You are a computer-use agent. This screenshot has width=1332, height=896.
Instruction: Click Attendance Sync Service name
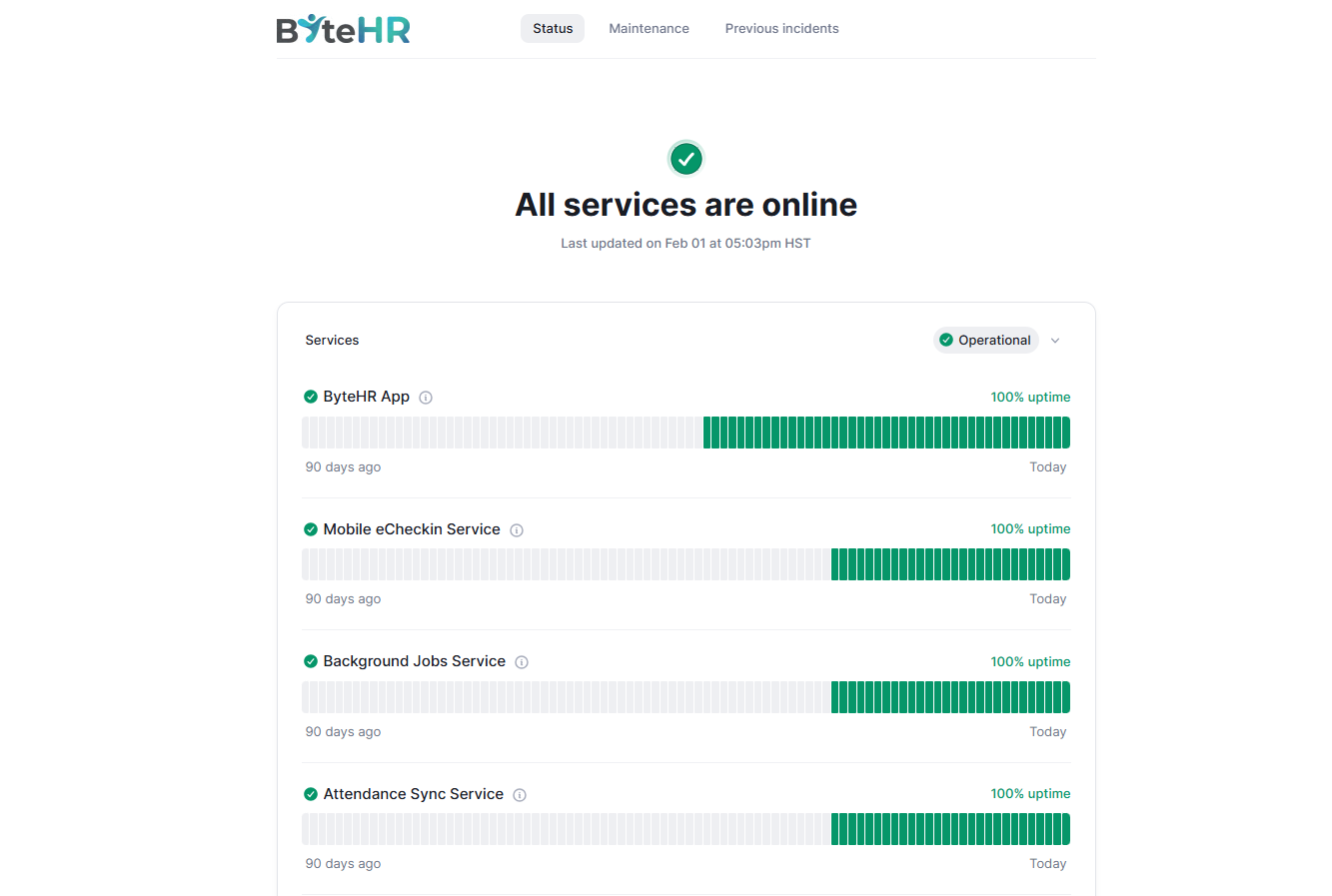[x=414, y=794]
